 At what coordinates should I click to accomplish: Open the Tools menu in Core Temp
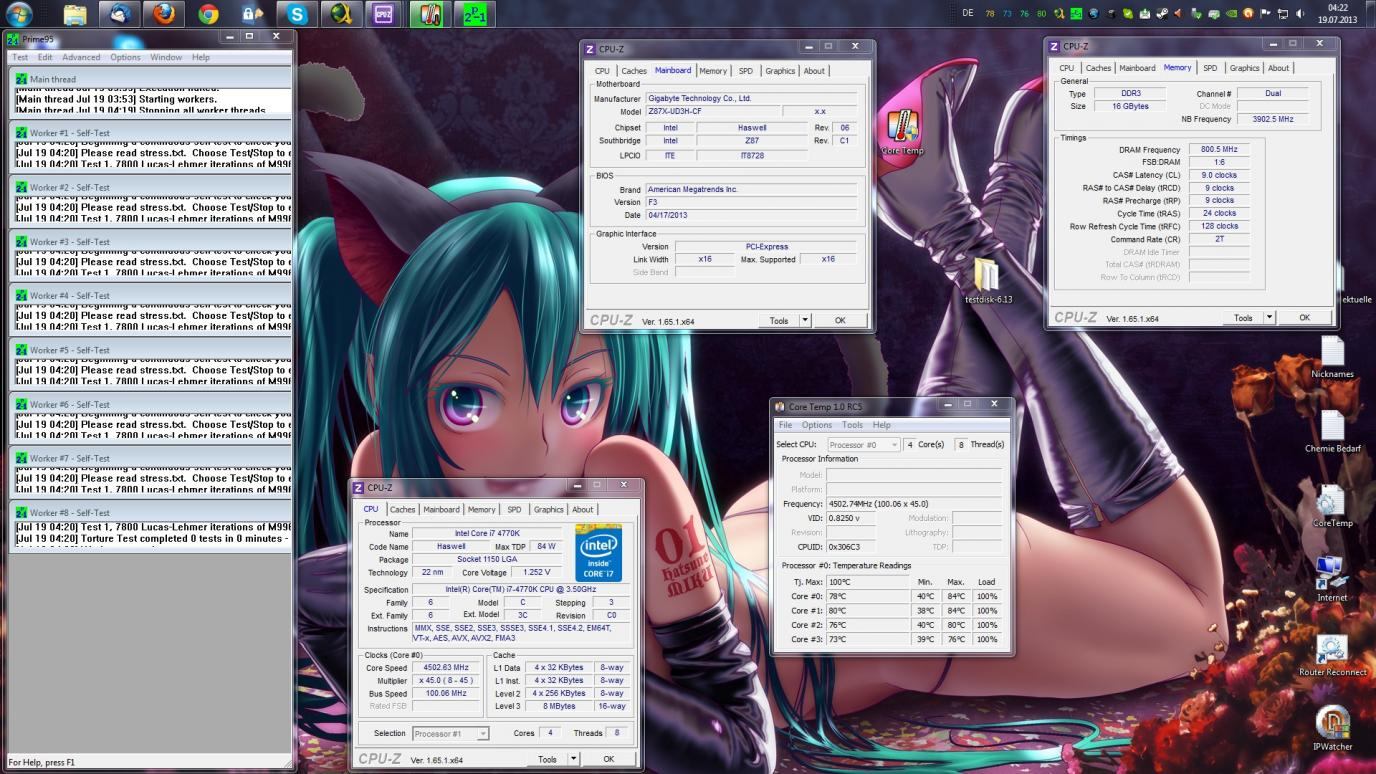[x=852, y=425]
